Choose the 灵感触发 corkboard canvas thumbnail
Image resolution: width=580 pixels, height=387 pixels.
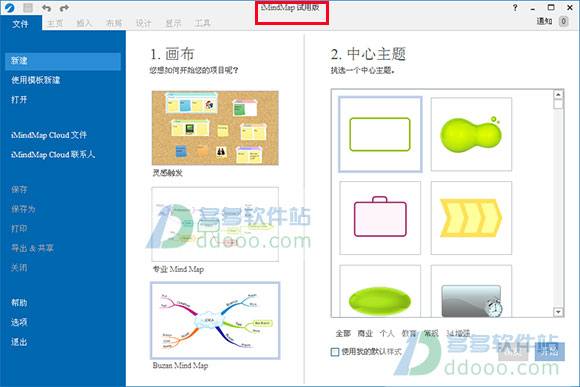point(215,128)
